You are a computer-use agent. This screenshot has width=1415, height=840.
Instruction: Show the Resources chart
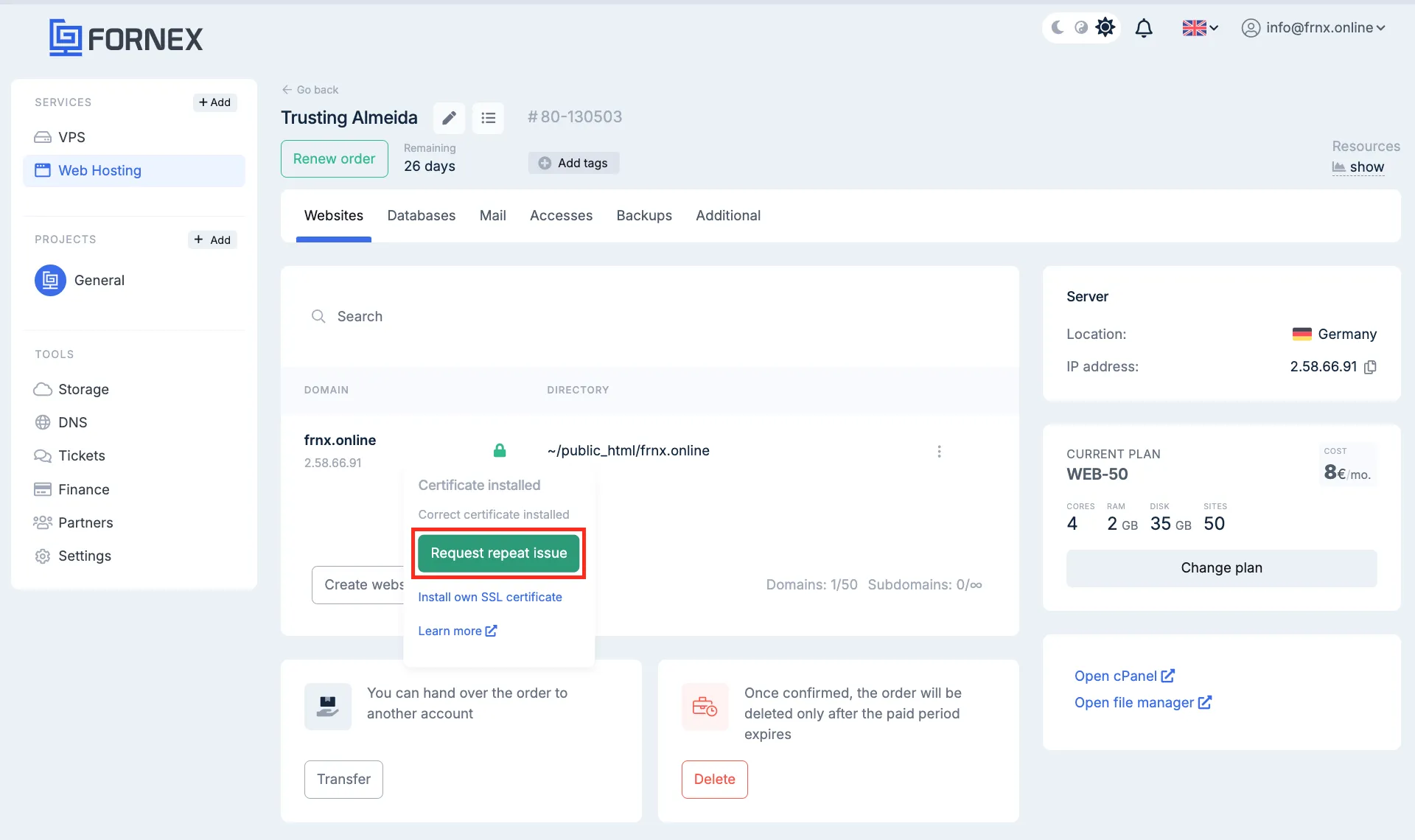pos(1358,167)
